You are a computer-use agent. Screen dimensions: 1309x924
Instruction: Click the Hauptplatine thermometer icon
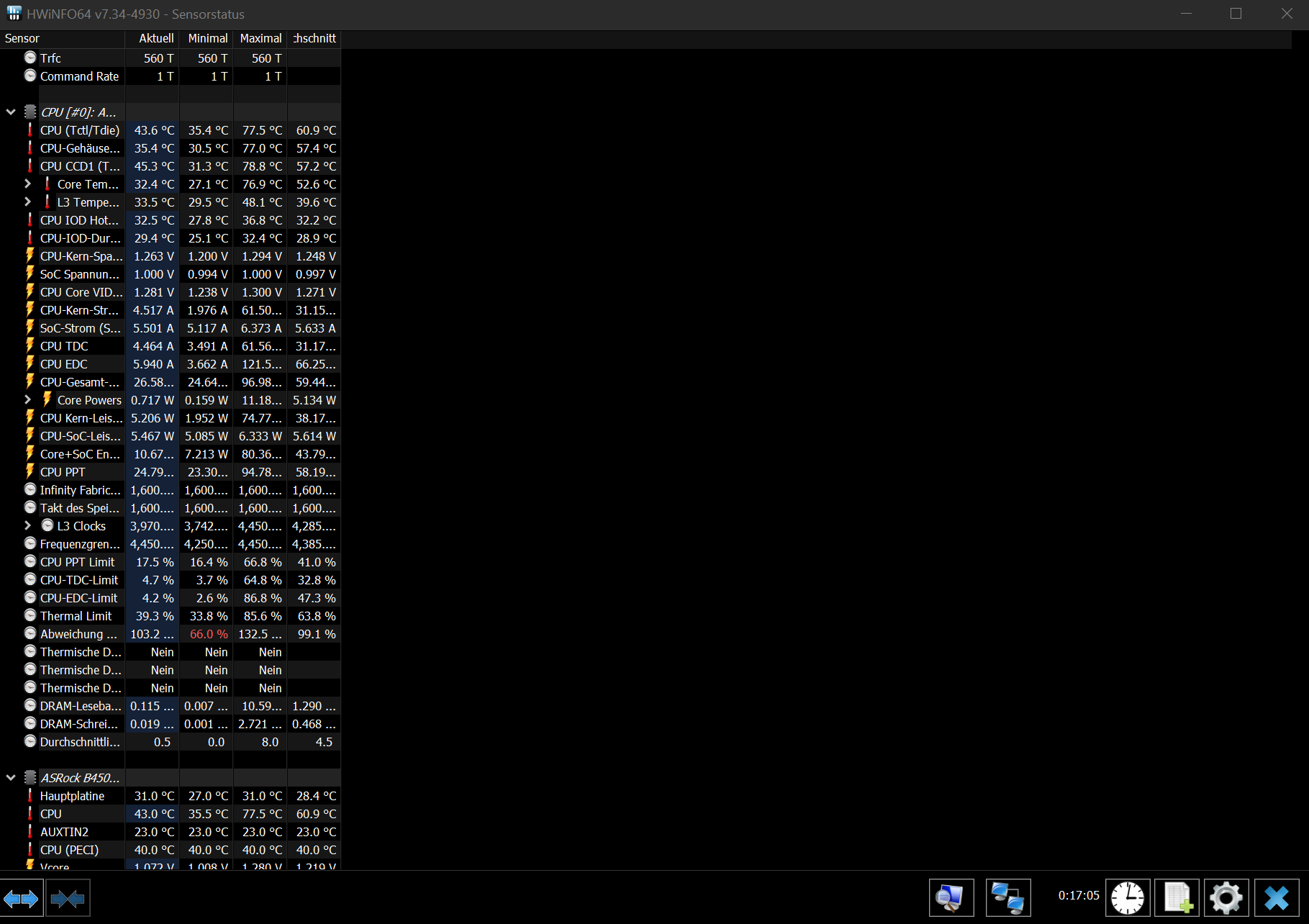pyautogui.click(x=30, y=796)
